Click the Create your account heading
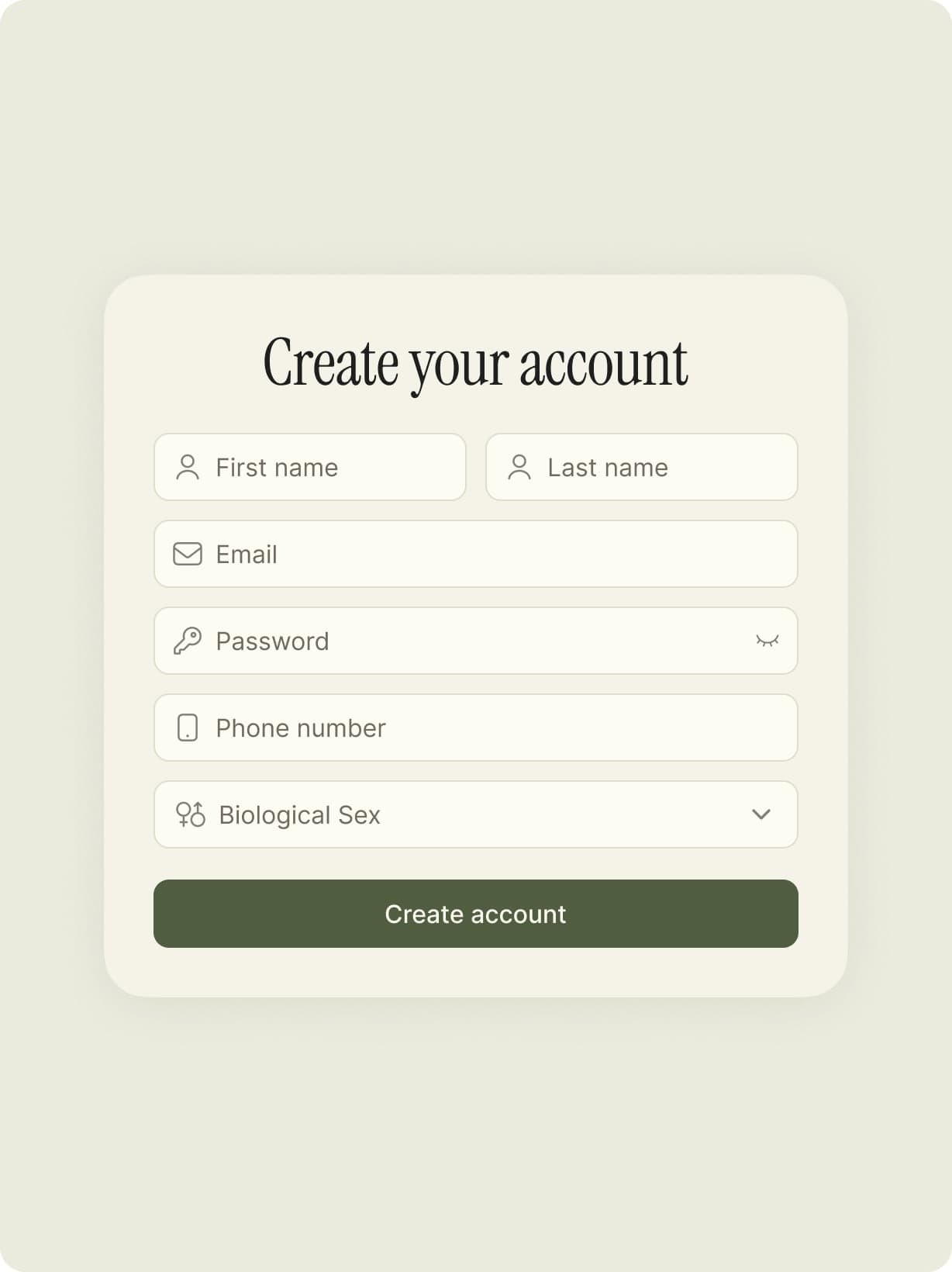The height and width of the screenshot is (1272, 952). pos(476,361)
